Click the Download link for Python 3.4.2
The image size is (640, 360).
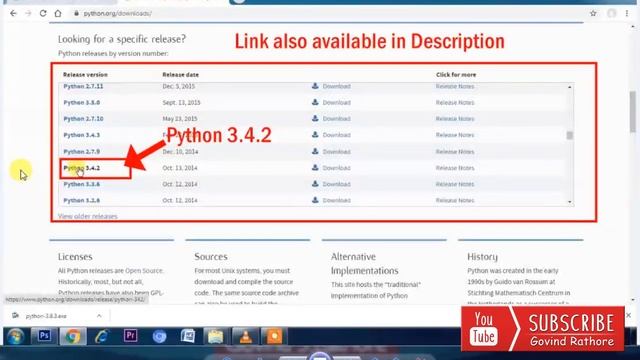[x=336, y=168]
